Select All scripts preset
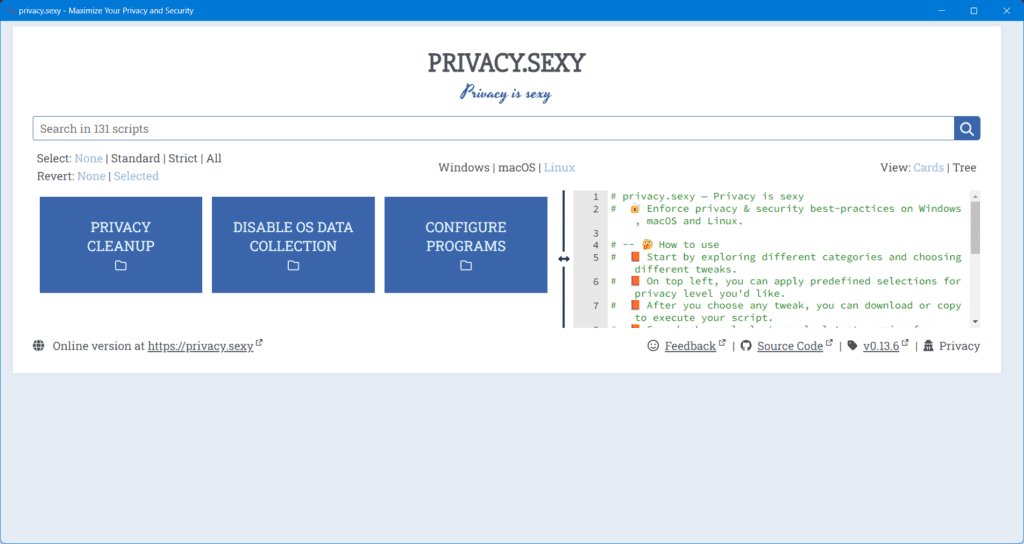This screenshot has width=1024, height=544. (214, 158)
